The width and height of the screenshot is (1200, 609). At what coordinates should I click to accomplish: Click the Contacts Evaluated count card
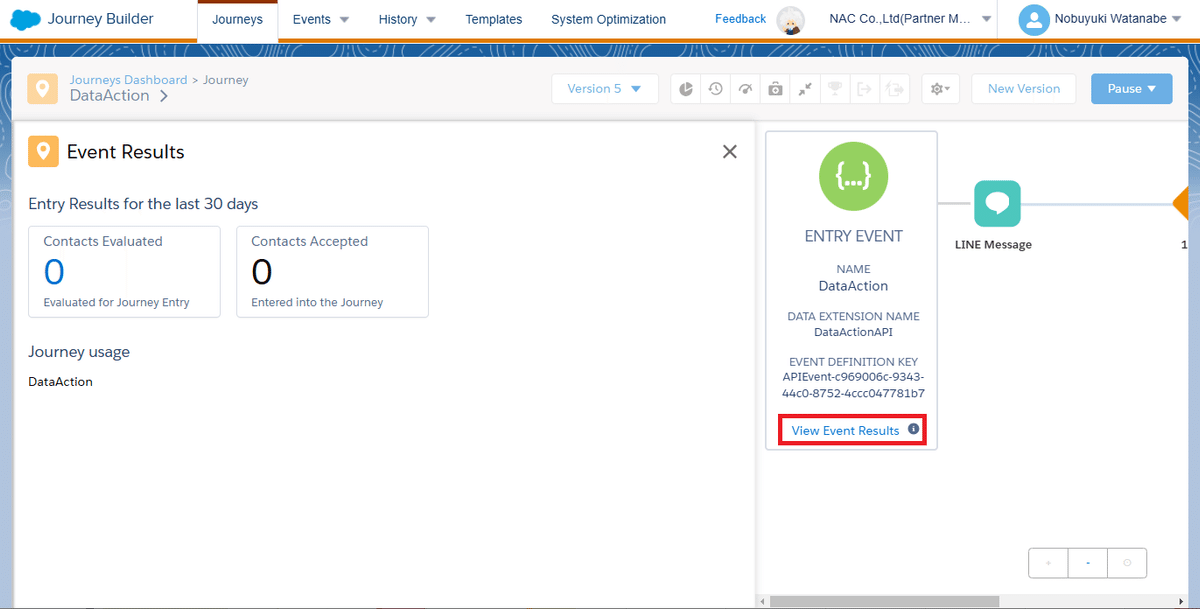(x=124, y=272)
